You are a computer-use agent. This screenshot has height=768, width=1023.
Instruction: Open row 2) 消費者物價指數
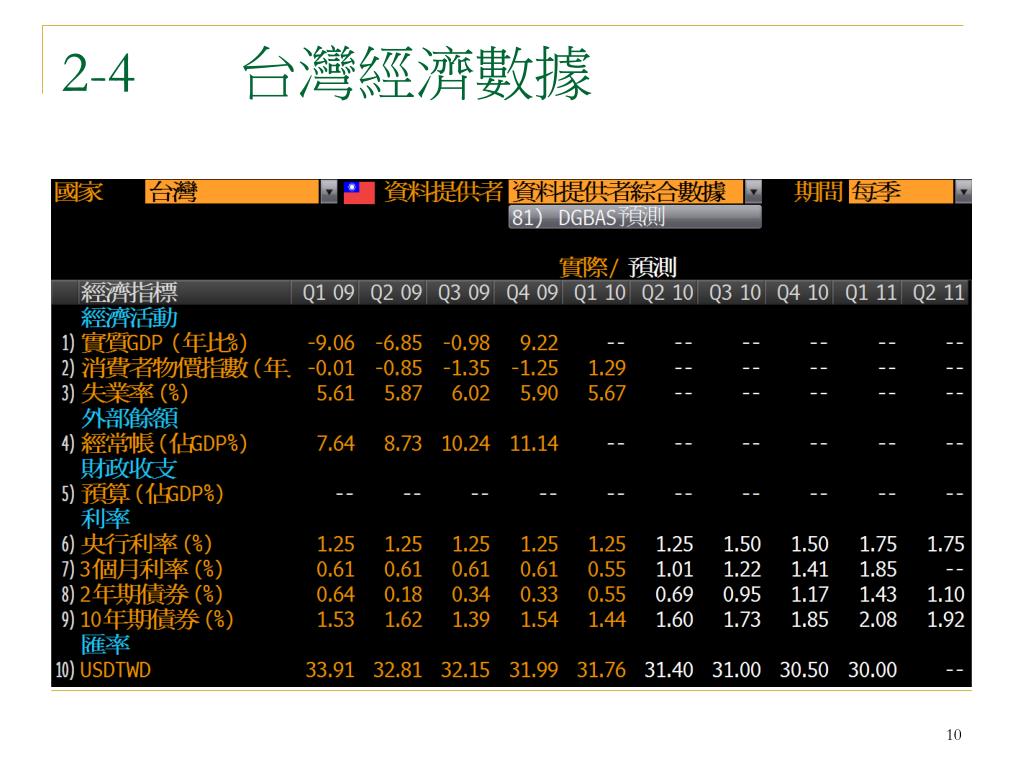point(176,368)
